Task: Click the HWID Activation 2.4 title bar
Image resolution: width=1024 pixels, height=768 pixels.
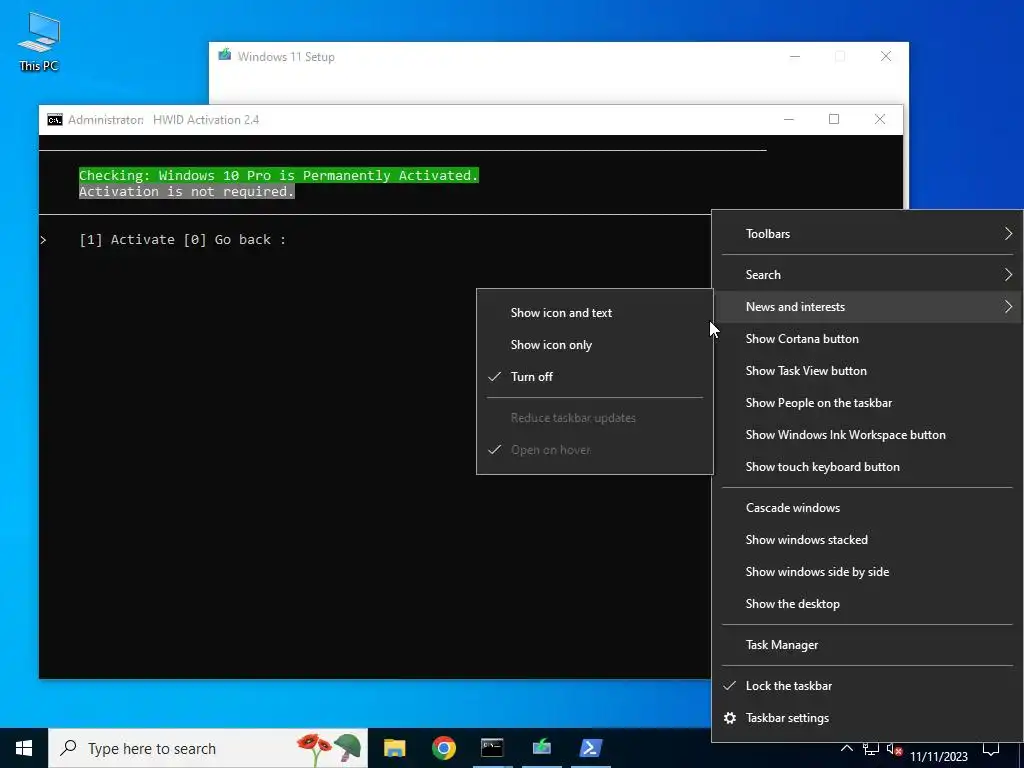Action: click(x=471, y=120)
